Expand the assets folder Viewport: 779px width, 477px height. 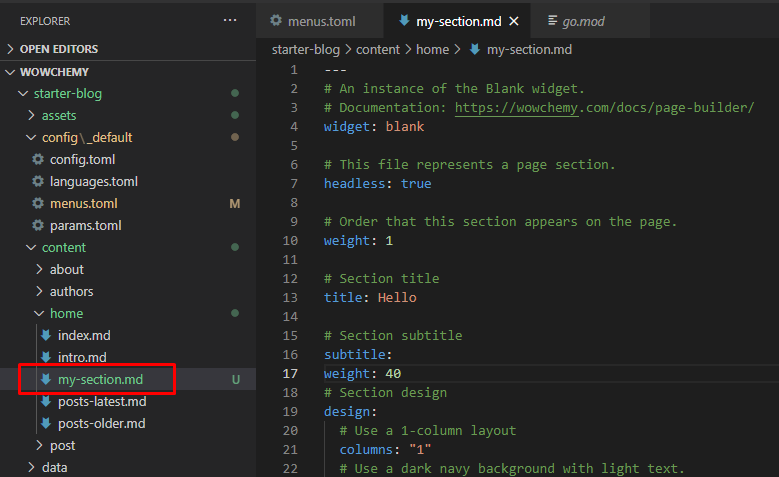pyautogui.click(x=59, y=115)
